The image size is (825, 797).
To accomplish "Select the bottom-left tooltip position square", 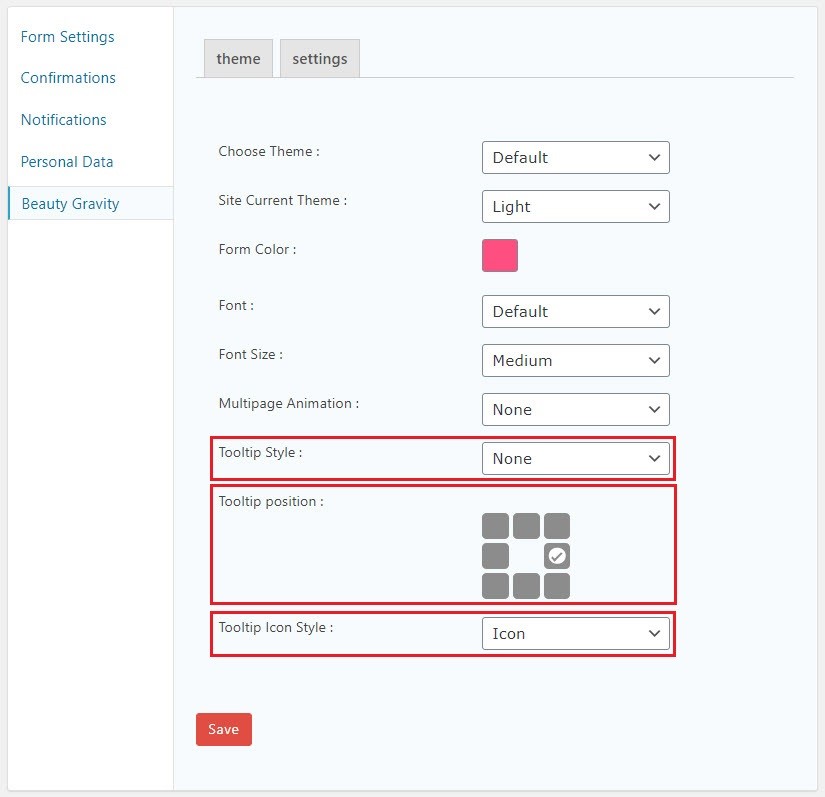I will click(x=495, y=586).
